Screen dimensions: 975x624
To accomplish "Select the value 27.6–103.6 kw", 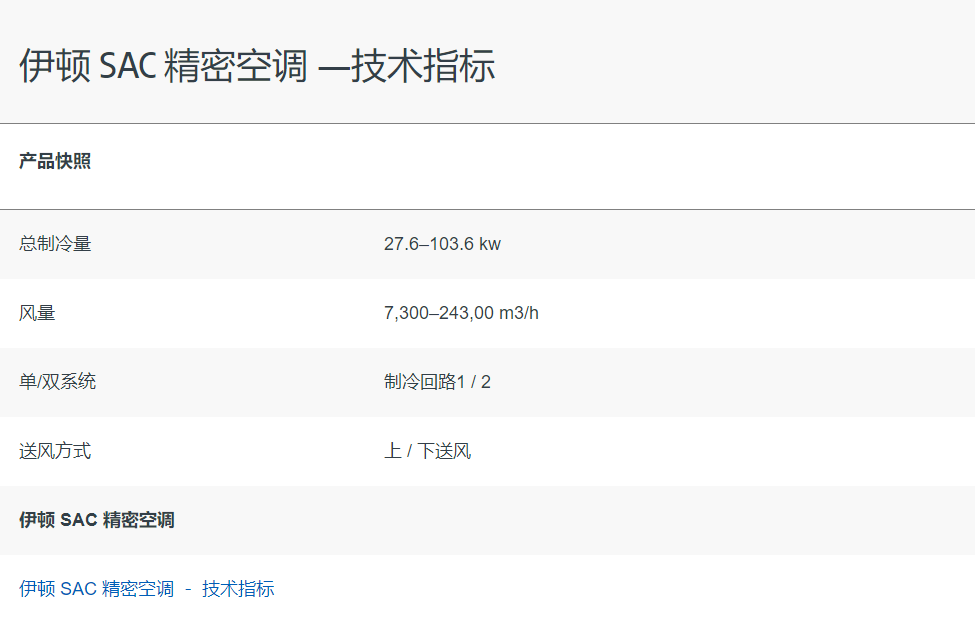I will [x=442, y=244].
